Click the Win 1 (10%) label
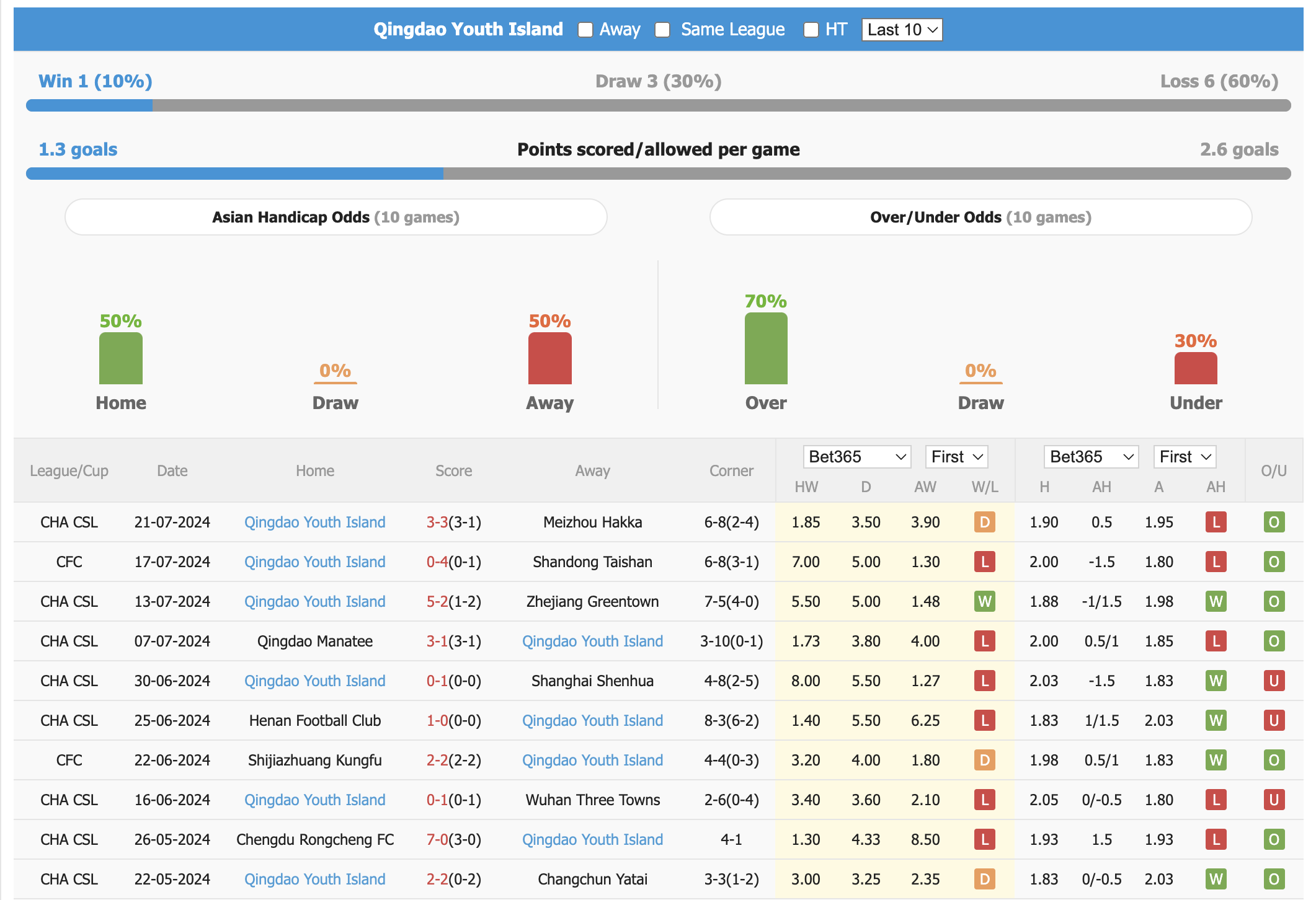The width and height of the screenshot is (1316, 900). [96, 81]
